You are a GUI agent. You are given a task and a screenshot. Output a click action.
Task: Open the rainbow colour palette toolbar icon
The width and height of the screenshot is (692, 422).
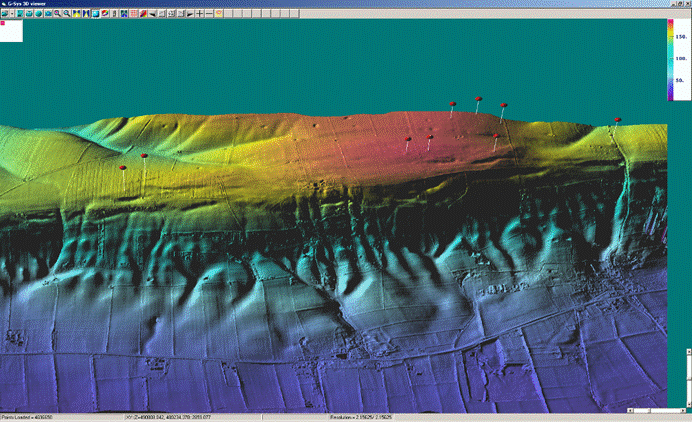[104, 14]
